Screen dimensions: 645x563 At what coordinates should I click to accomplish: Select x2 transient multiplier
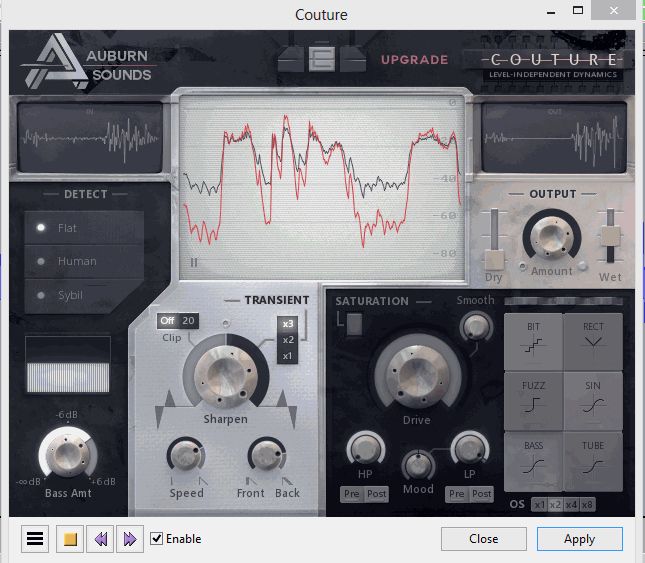[x=288, y=340]
